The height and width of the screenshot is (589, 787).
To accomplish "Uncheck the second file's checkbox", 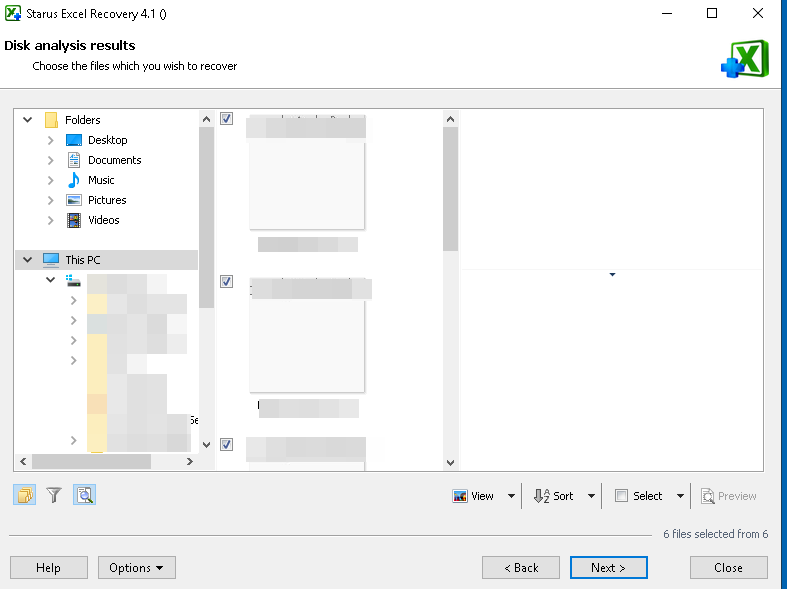I will pos(226,281).
